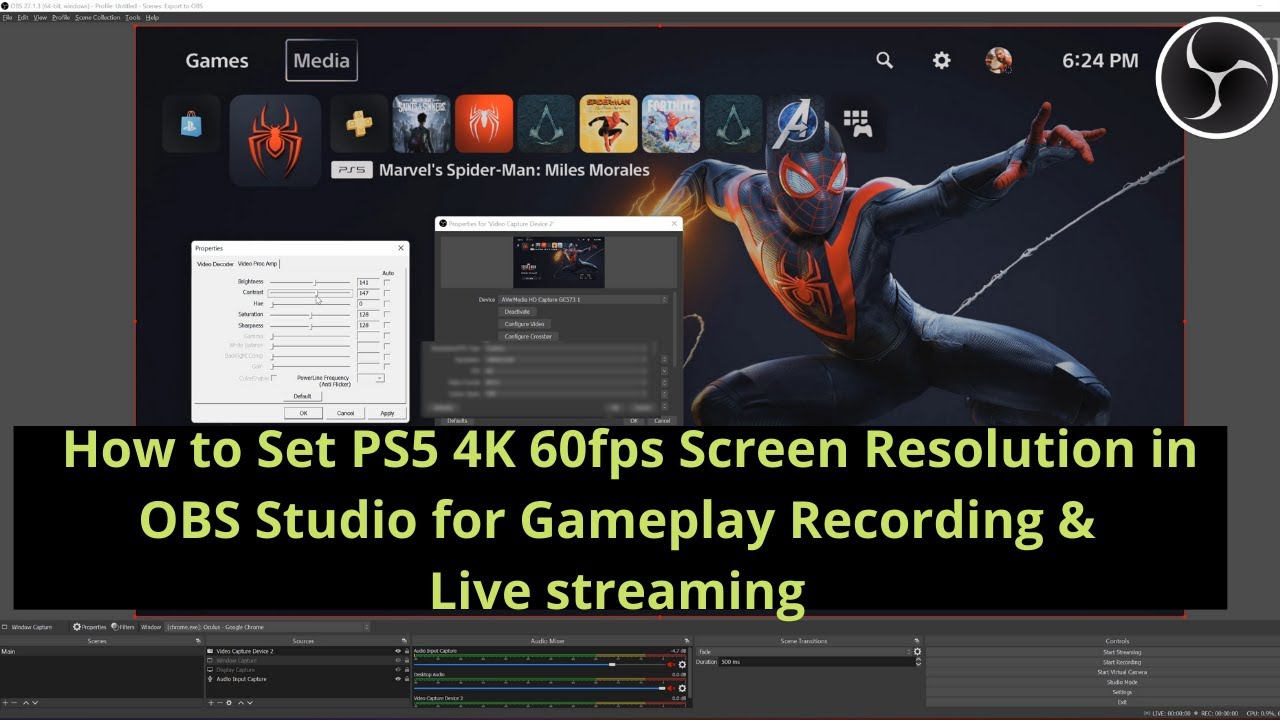Open PlayStation Store icon in PS5 home
This screenshot has height=720, width=1280.
(x=191, y=124)
